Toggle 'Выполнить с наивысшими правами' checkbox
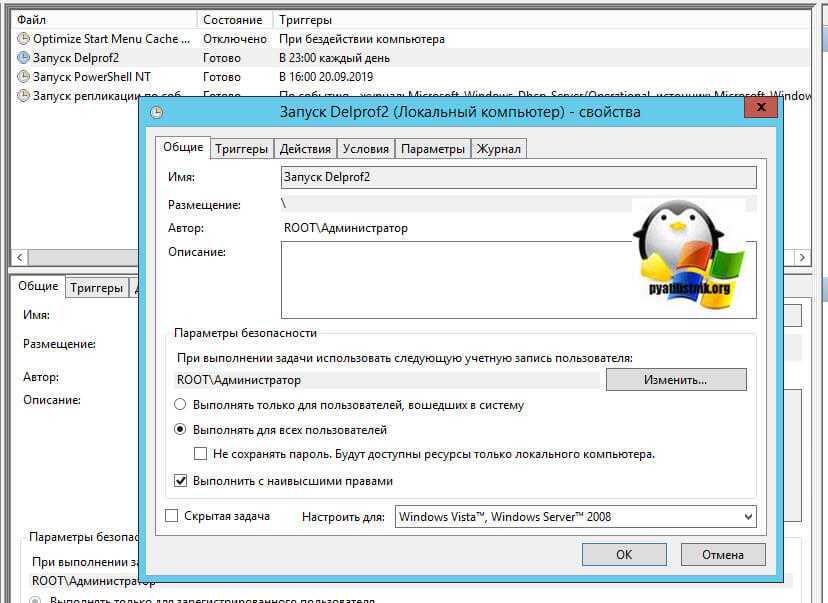828x603 pixels. tap(180, 480)
